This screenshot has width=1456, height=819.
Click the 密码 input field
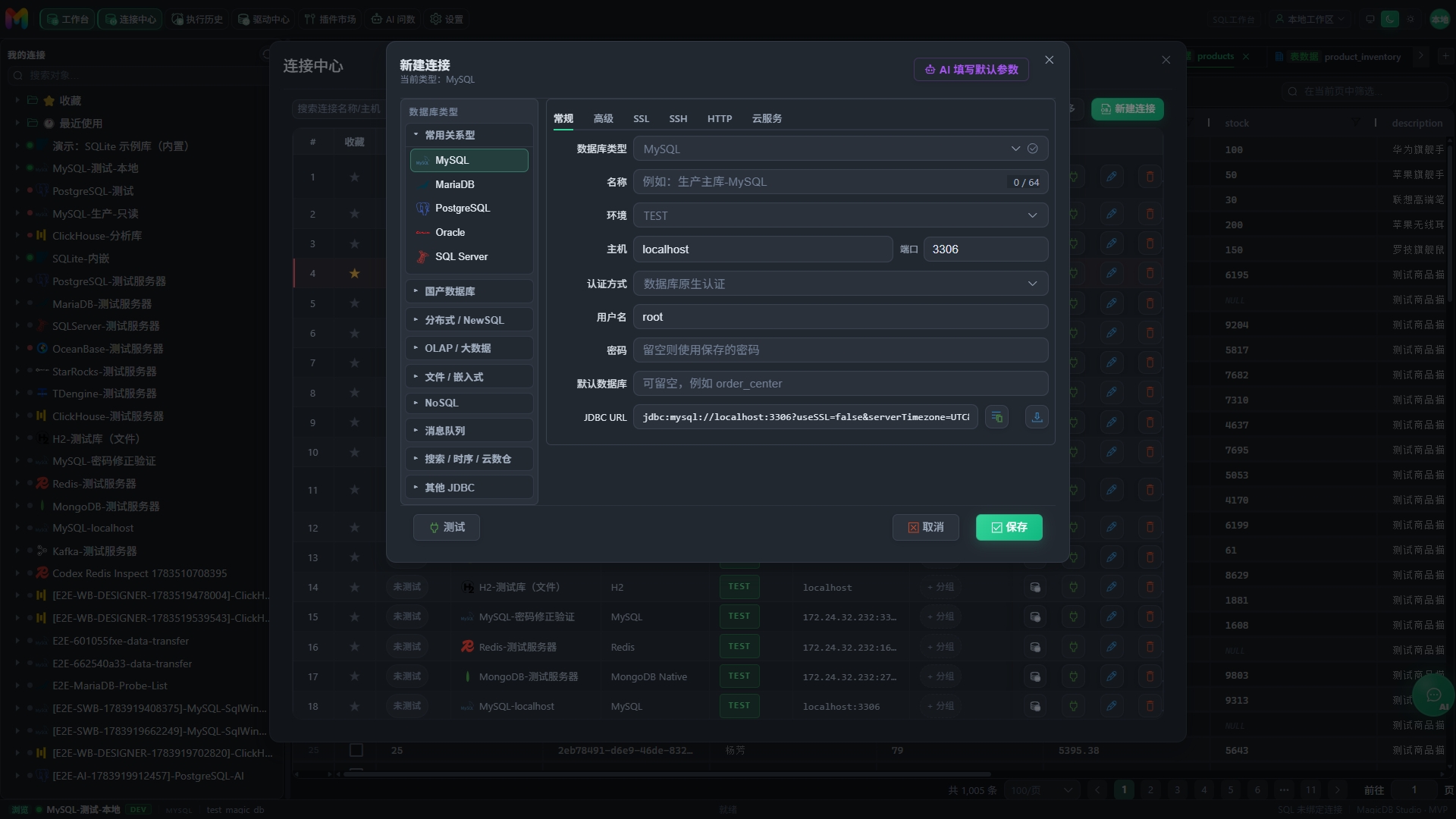coord(840,350)
